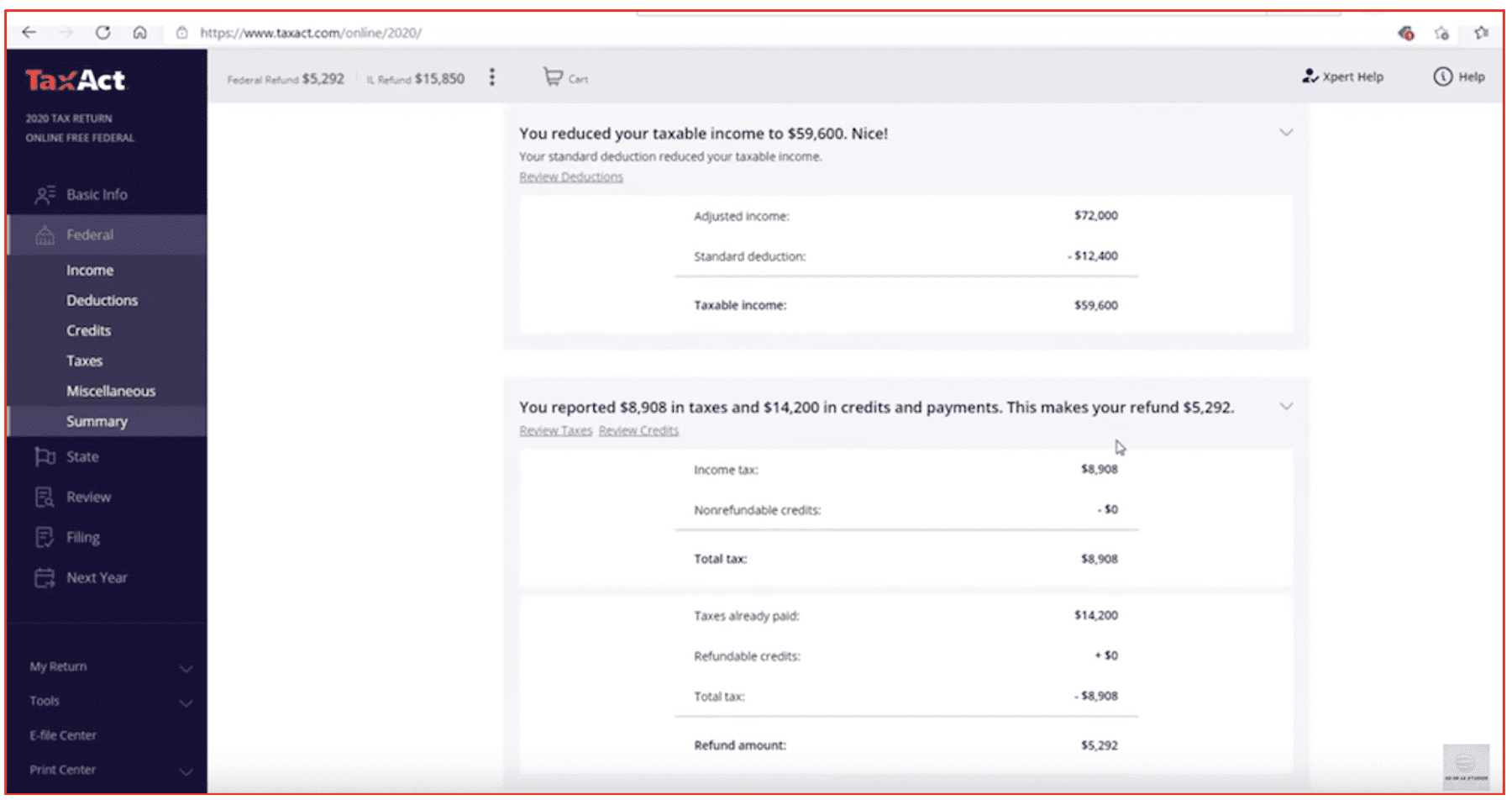Click the IL Refund $15,850 amount
Screen dimensions: 1512x800
pyautogui.click(x=439, y=79)
